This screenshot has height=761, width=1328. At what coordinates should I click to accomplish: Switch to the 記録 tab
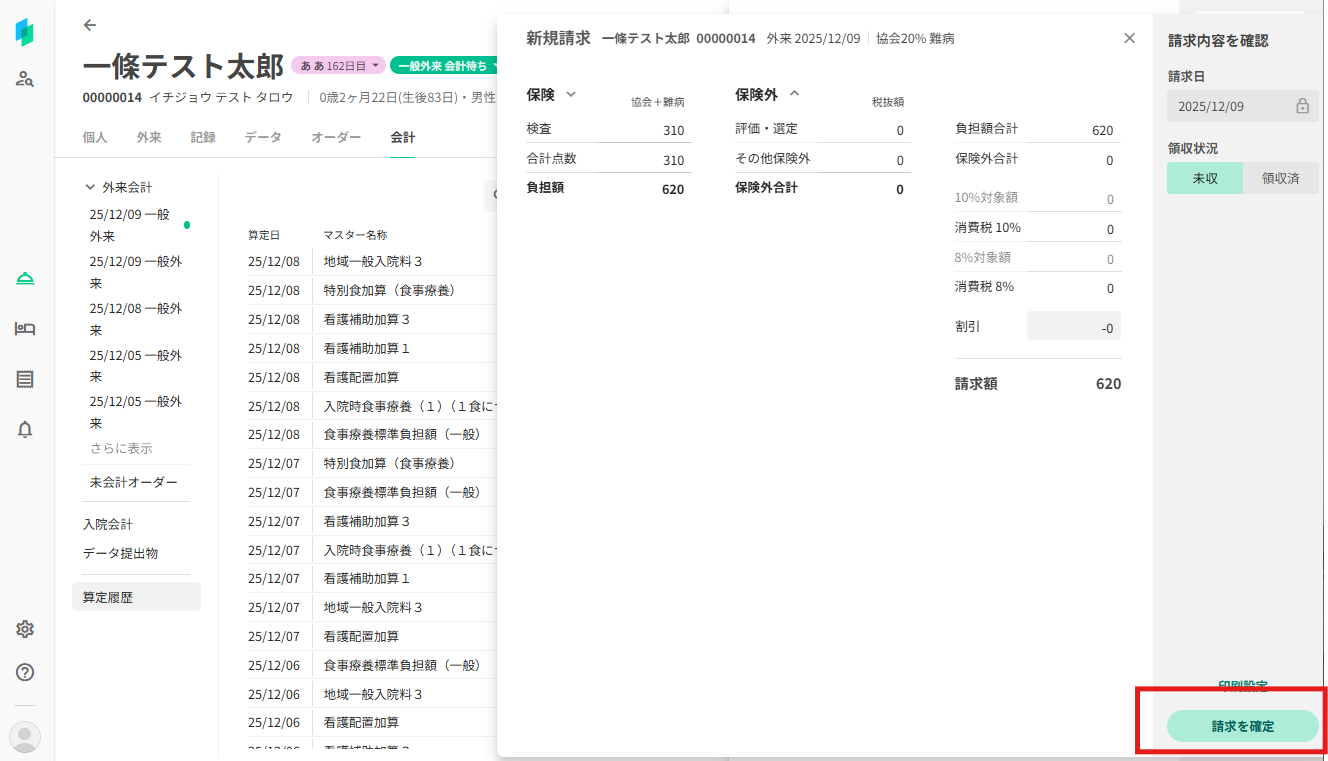(203, 137)
